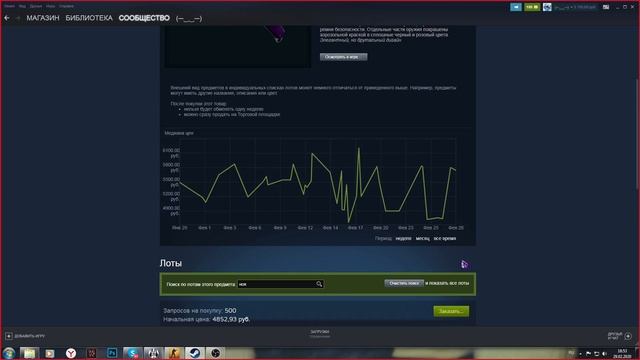
Task: Click the plus icon beside ДРУЗЬЯ И ЧАТ
Action: pyautogui.click(x=628, y=336)
